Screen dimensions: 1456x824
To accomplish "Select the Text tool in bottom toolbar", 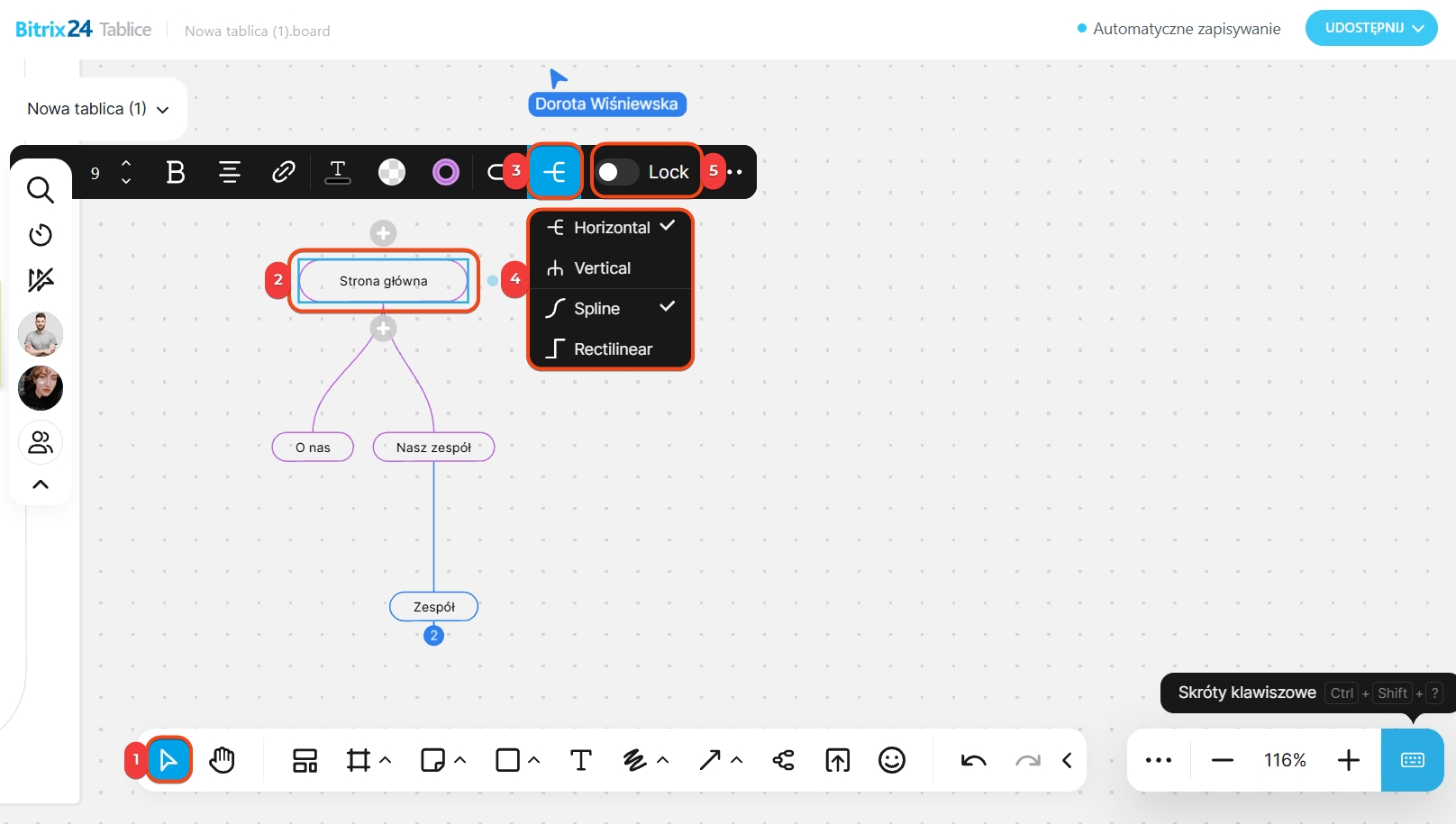I will [x=581, y=760].
